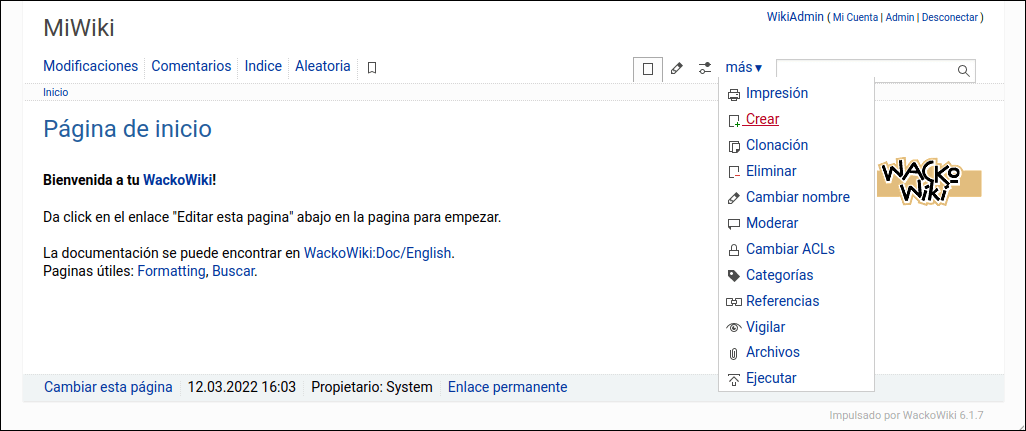Click the bookmark icon after Aleatoria
The image size is (1026, 431).
pos(372,68)
